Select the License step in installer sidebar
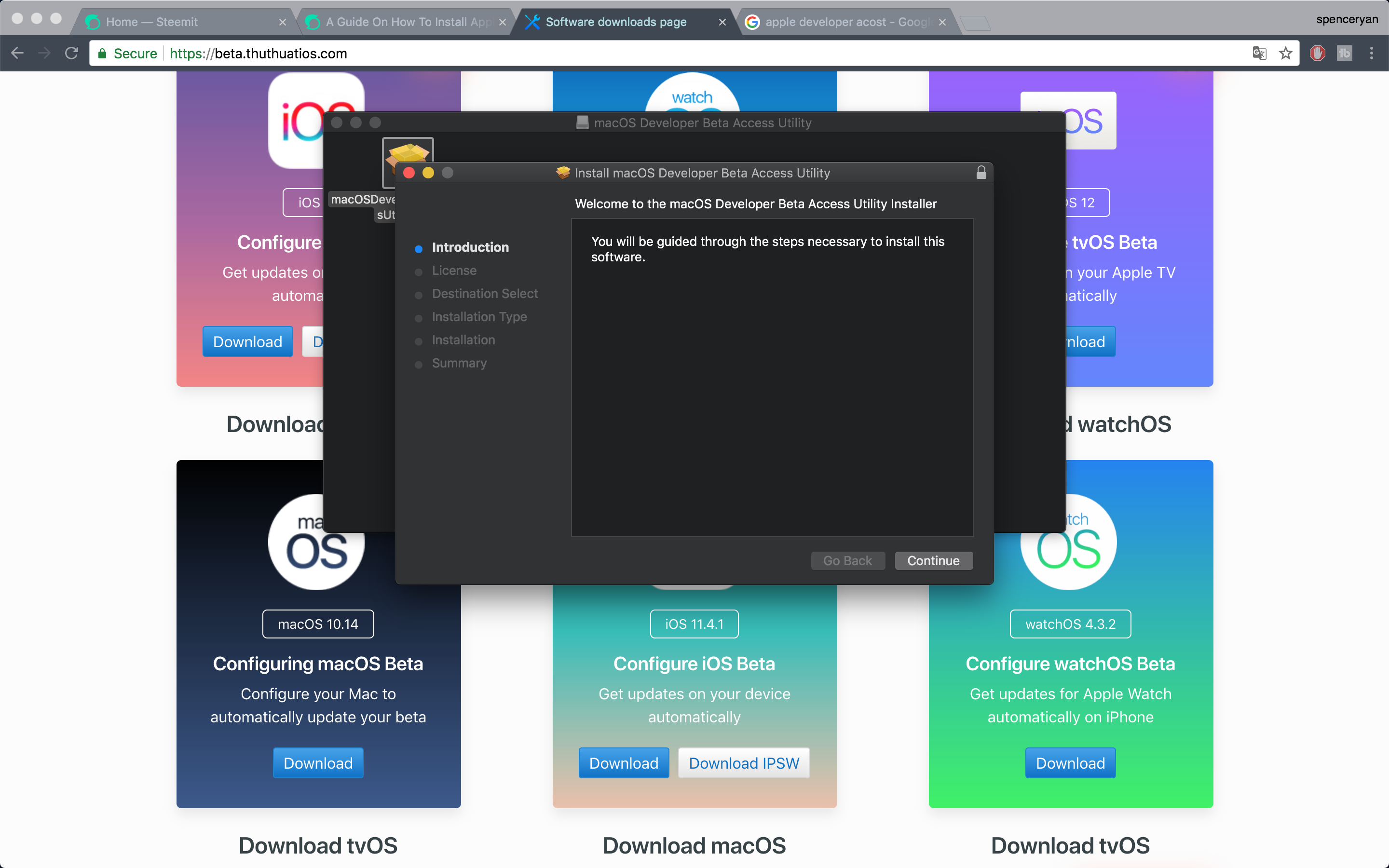 (x=454, y=271)
